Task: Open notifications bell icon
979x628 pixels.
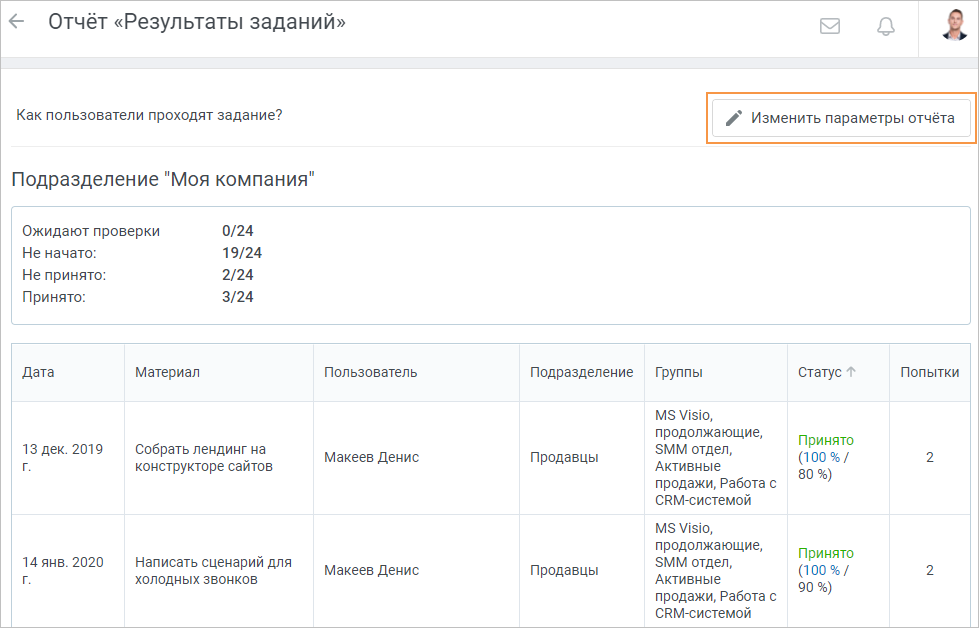Action: [x=885, y=26]
